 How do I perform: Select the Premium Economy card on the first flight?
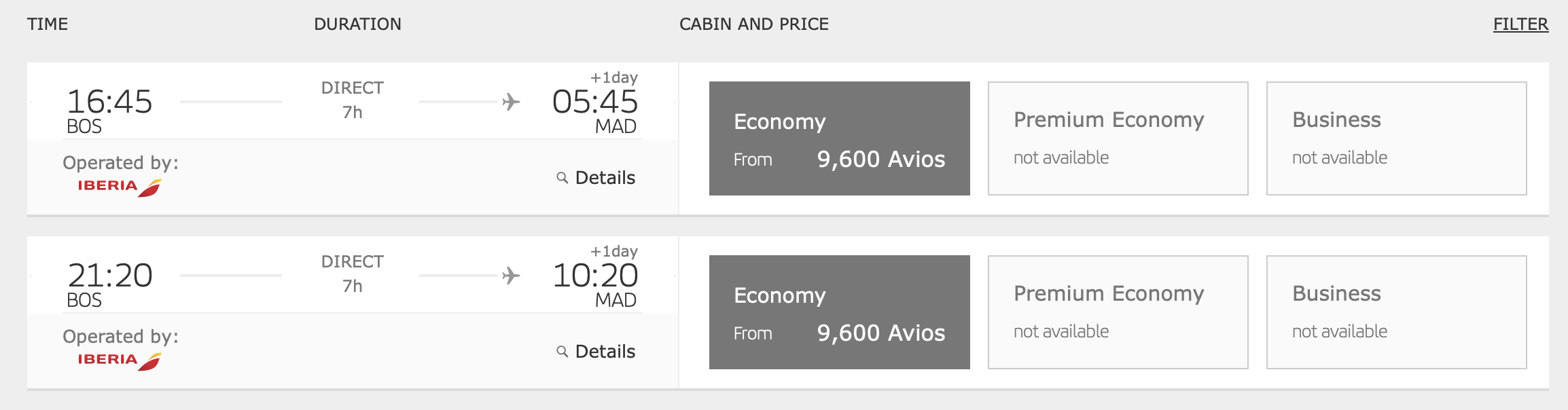[1118, 138]
